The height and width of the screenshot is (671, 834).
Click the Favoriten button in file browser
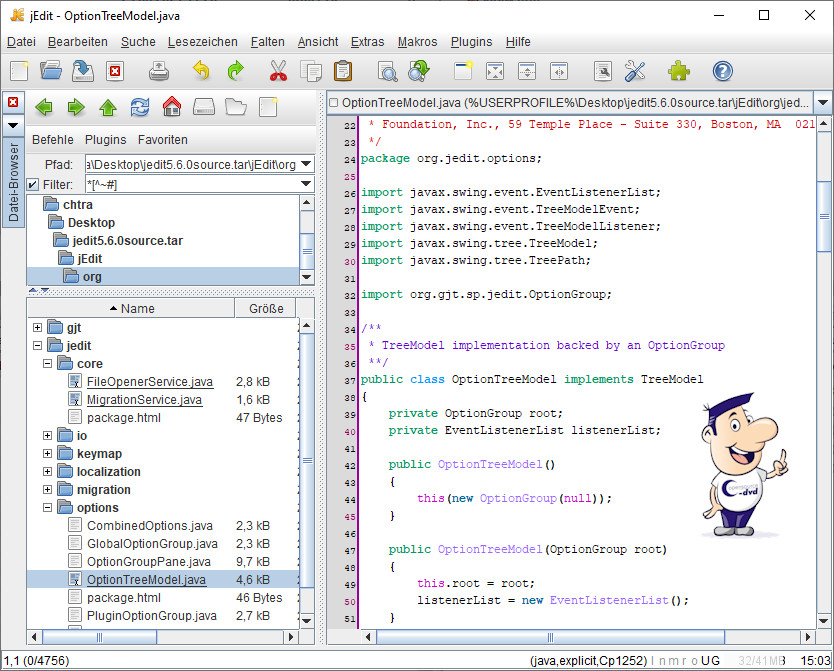pyautogui.click(x=162, y=140)
